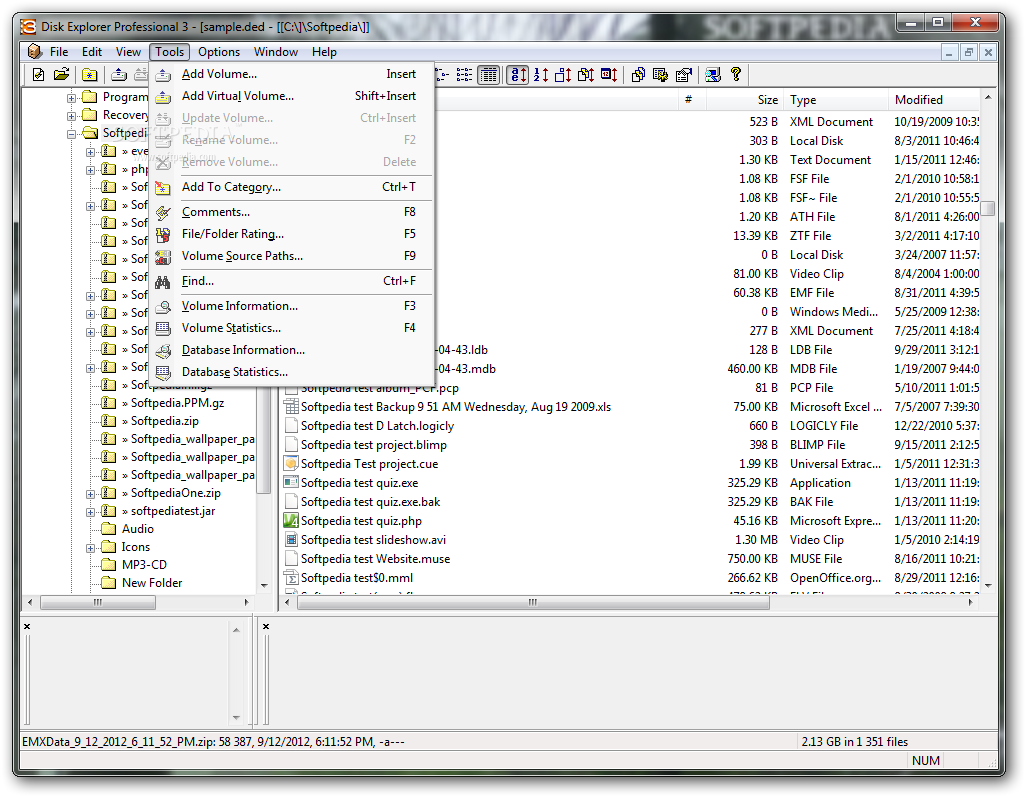Click the yellow New Category toolbar icon
The width and height of the screenshot is (1026, 797).
coord(90,75)
